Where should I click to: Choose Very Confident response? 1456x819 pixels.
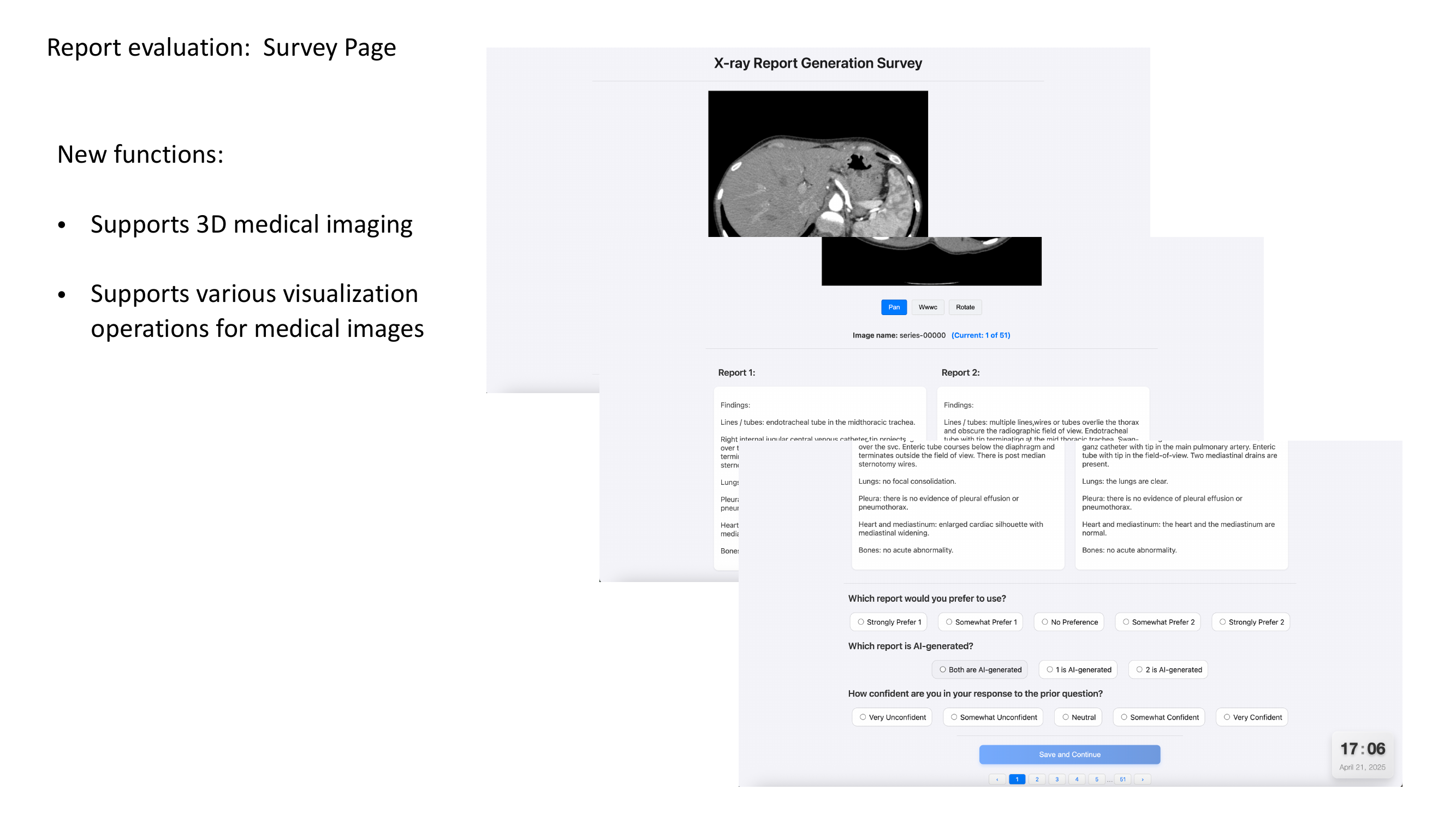pos(1252,717)
